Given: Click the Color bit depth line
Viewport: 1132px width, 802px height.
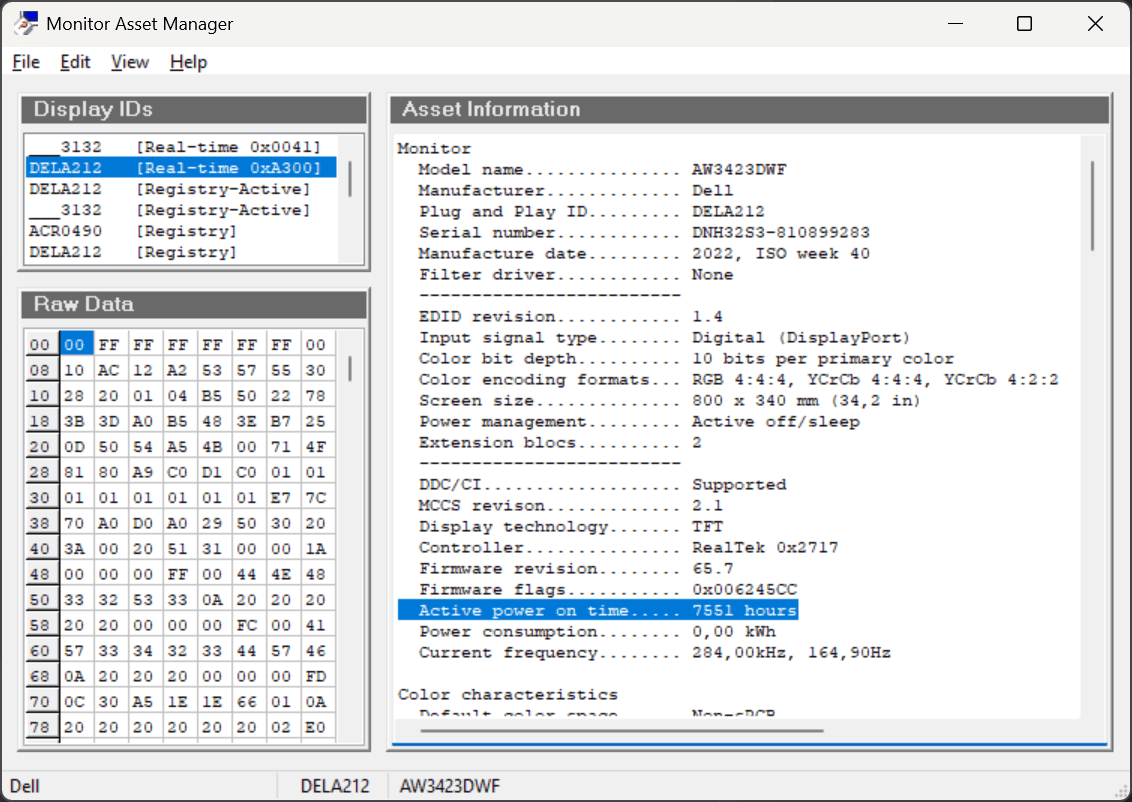Looking at the screenshot, I should [x=686, y=358].
